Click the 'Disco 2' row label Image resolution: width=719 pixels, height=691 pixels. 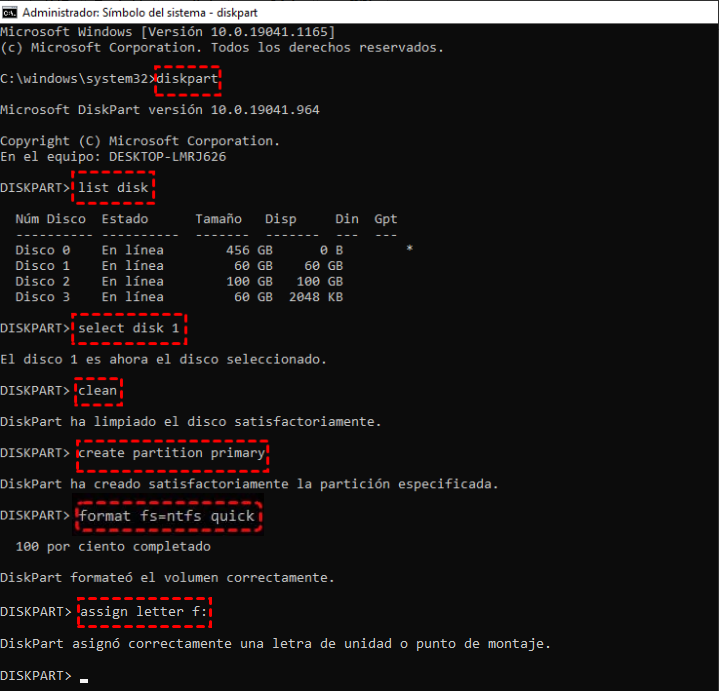[43, 282]
